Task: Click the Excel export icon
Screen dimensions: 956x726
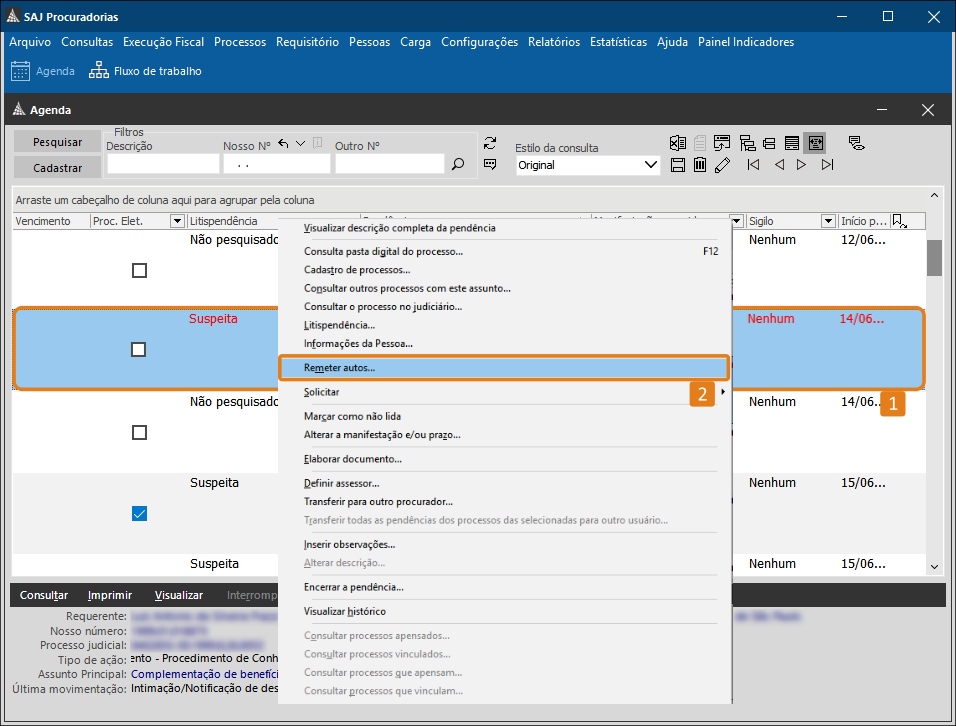Action: (x=678, y=143)
